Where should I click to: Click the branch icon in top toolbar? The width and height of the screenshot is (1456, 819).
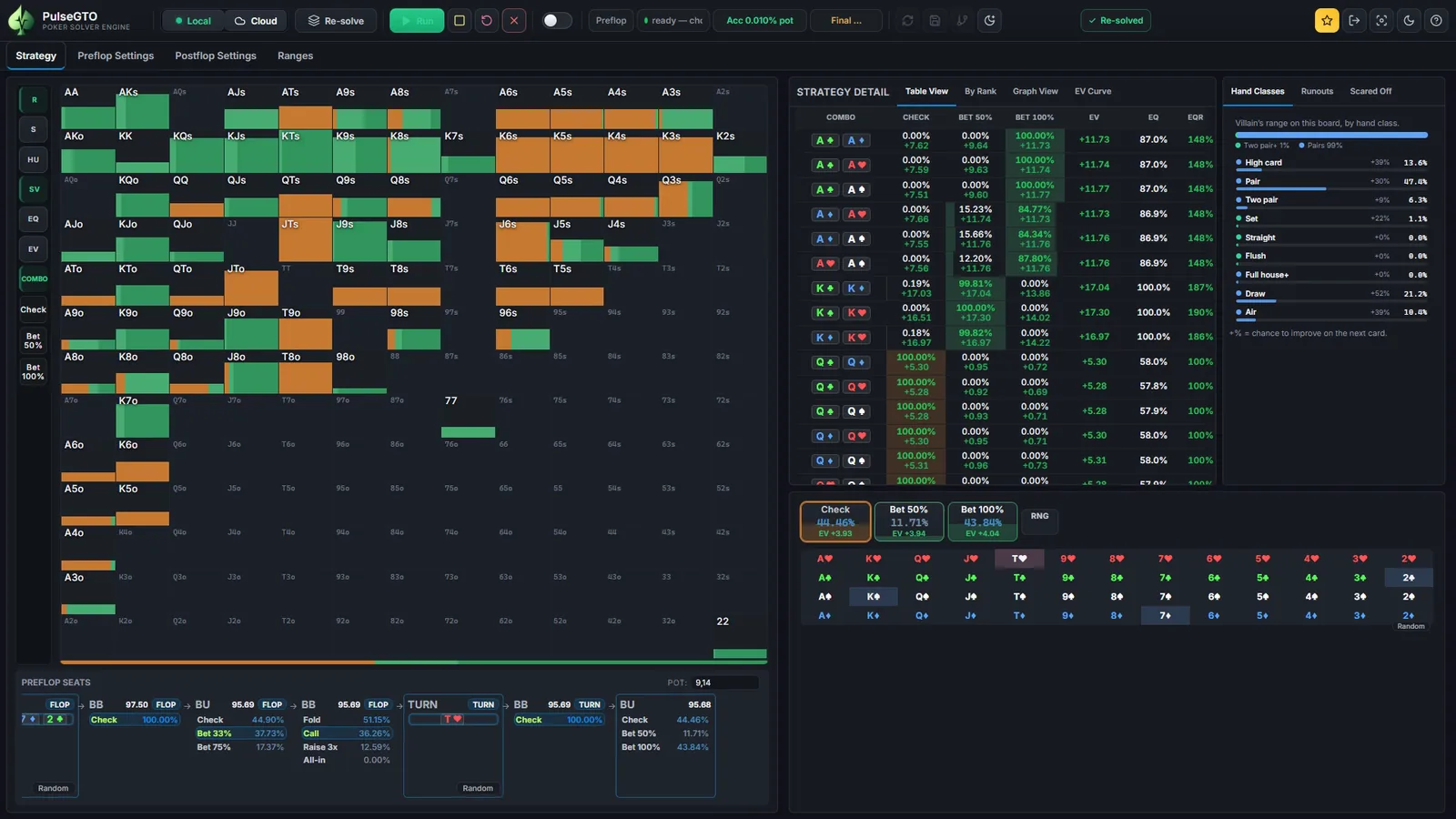point(962,20)
